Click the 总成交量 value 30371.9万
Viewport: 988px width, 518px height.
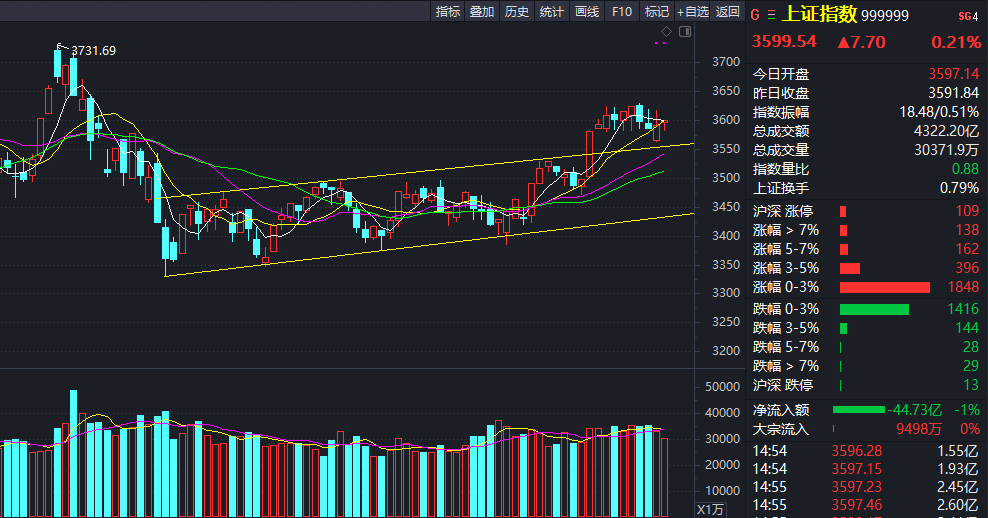[946, 150]
